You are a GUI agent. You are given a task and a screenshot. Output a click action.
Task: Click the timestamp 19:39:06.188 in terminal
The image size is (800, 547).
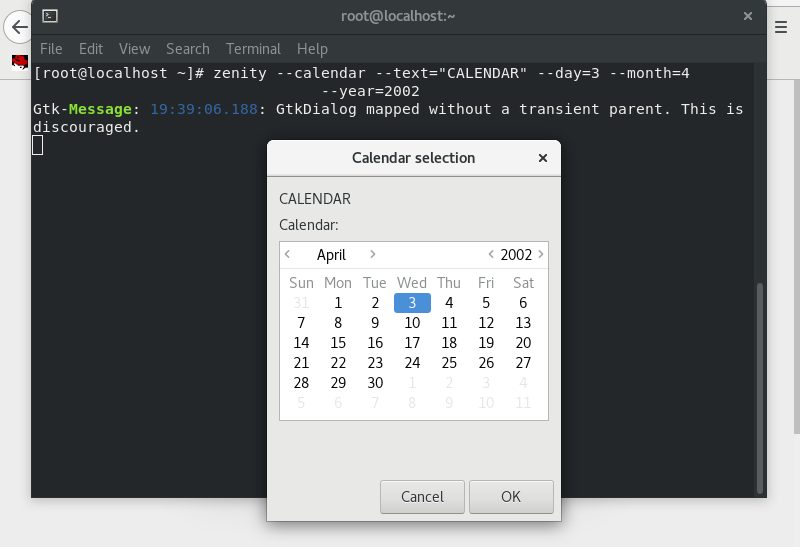click(204, 109)
